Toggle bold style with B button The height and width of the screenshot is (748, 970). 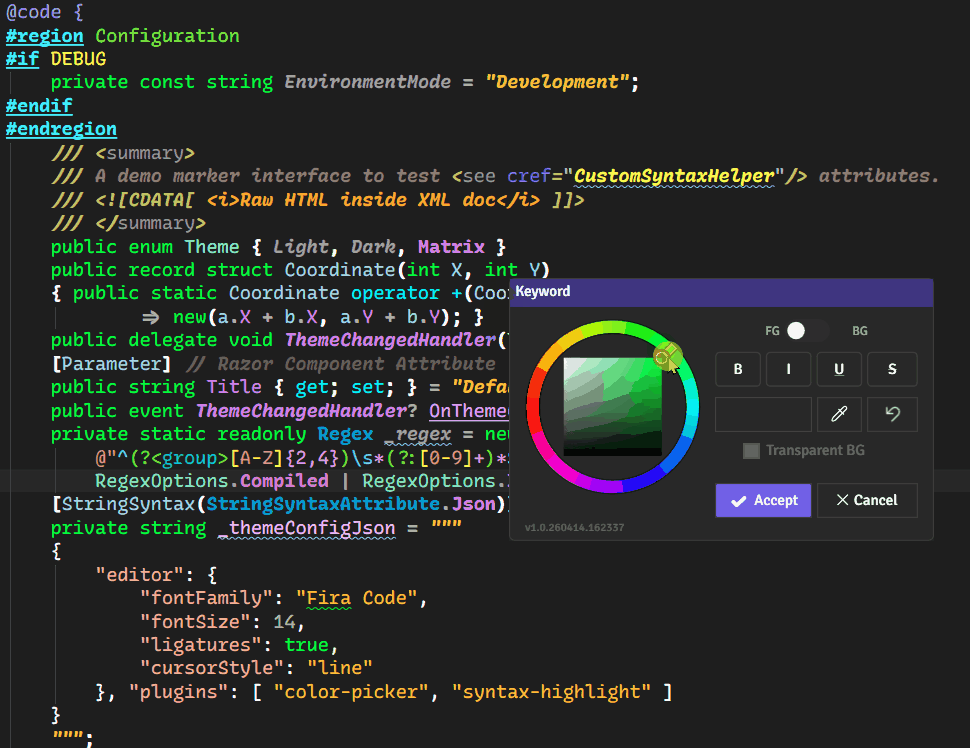pos(738,369)
